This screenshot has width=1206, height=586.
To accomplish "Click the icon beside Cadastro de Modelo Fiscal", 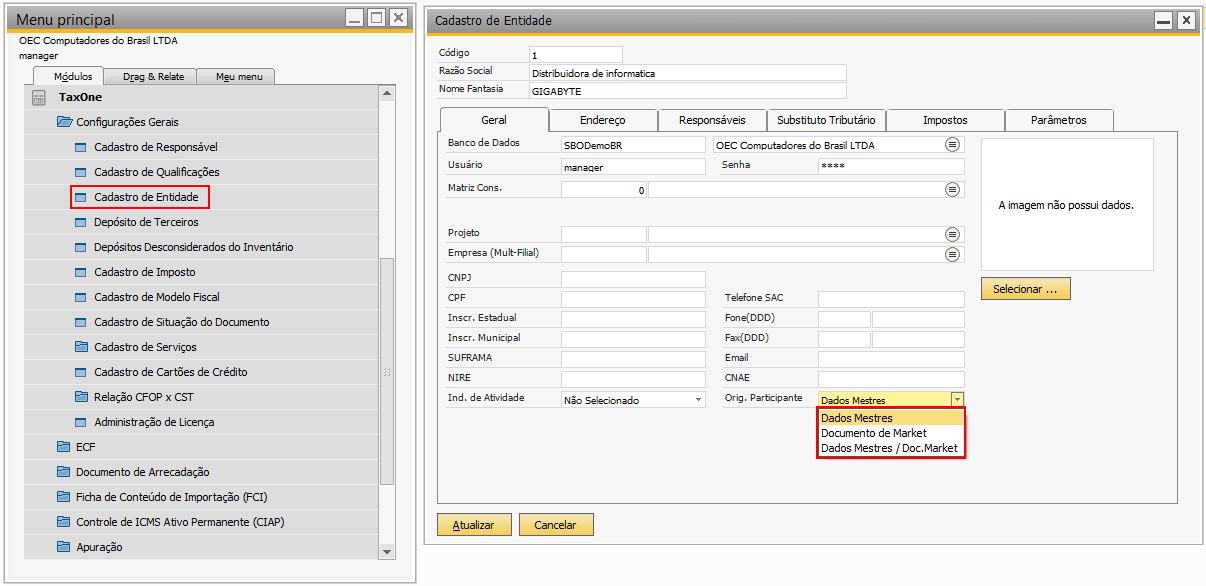I will click(82, 297).
